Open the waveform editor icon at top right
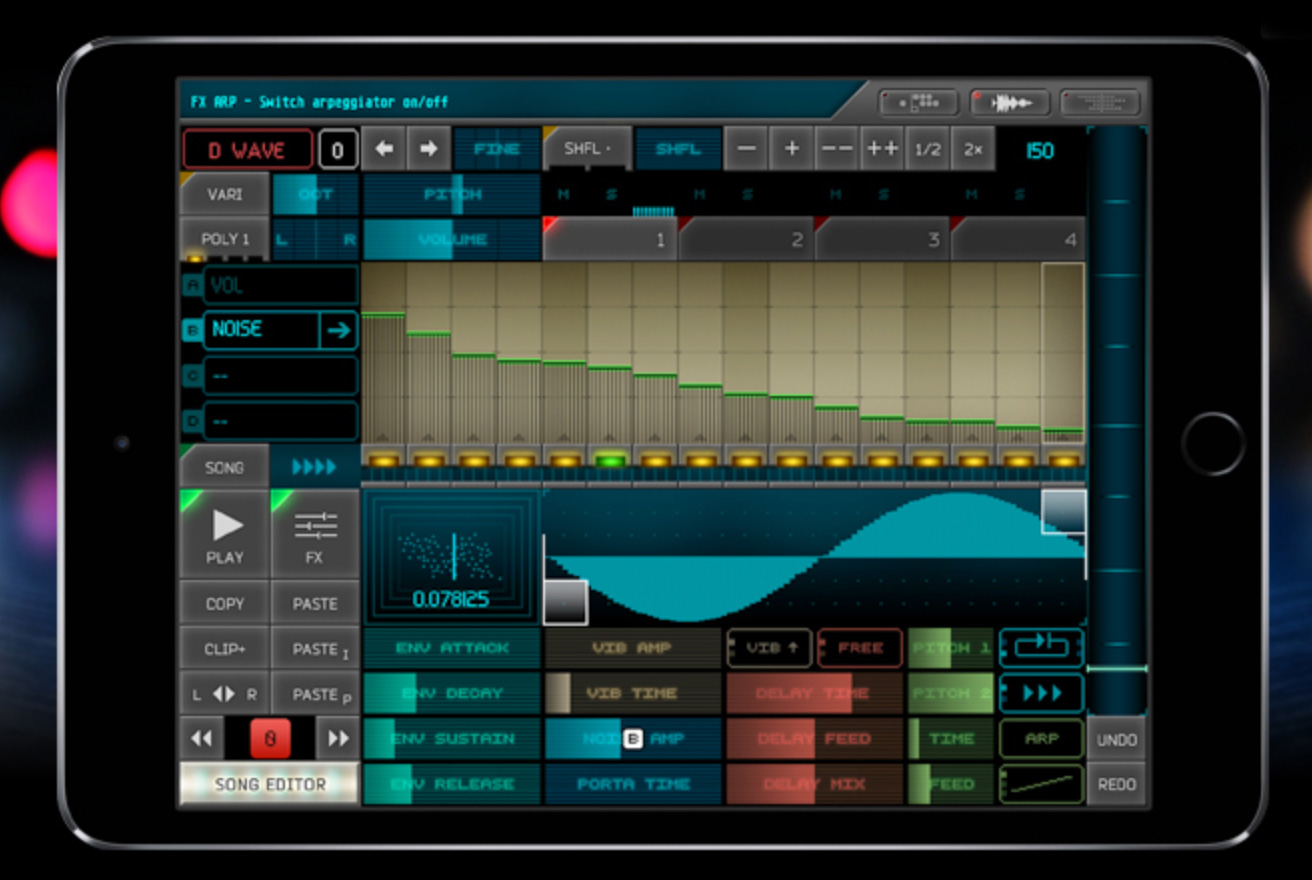 [1012, 101]
